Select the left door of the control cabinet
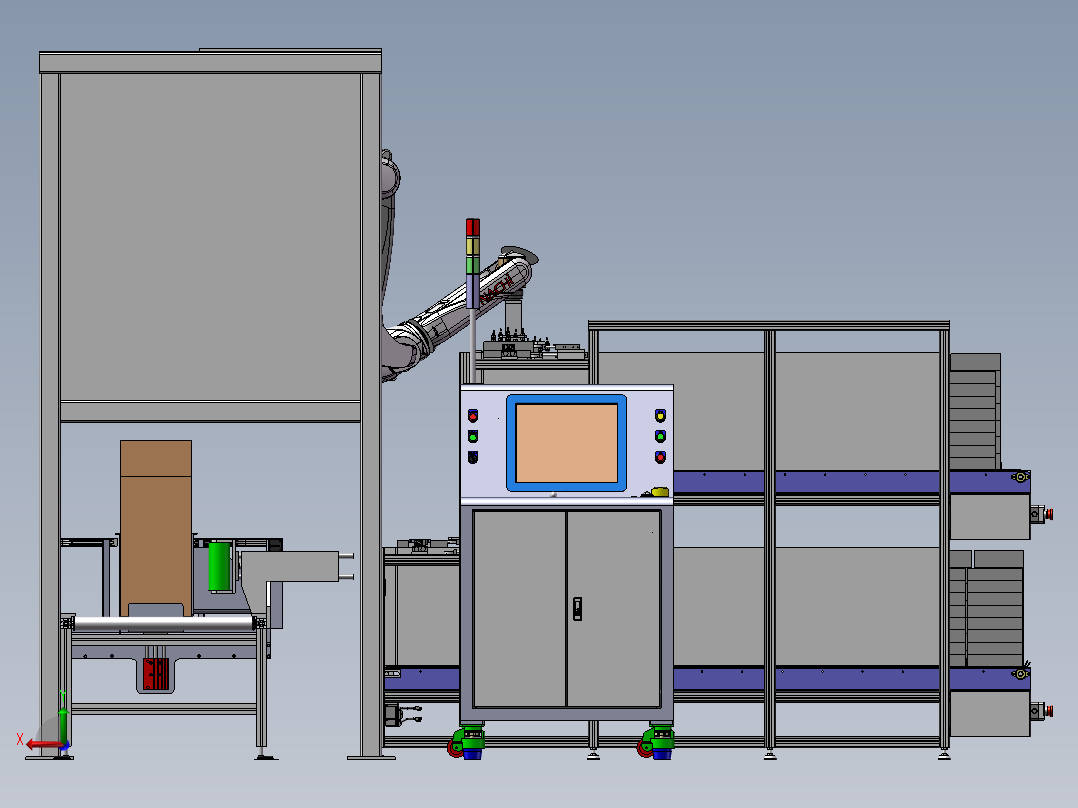Screen dimensions: 1078x808 [x=520, y=609]
